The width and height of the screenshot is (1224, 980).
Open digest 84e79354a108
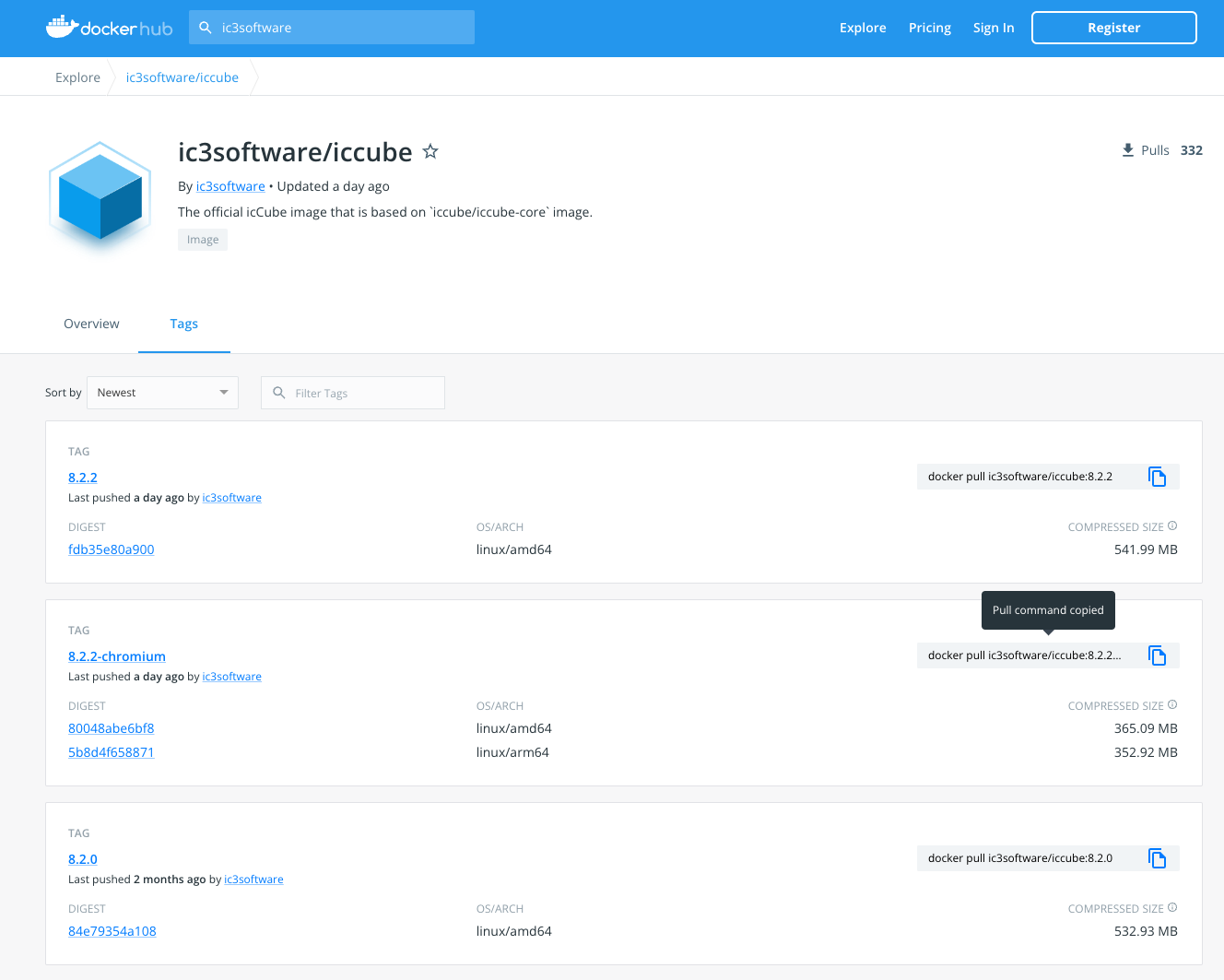pos(112,931)
